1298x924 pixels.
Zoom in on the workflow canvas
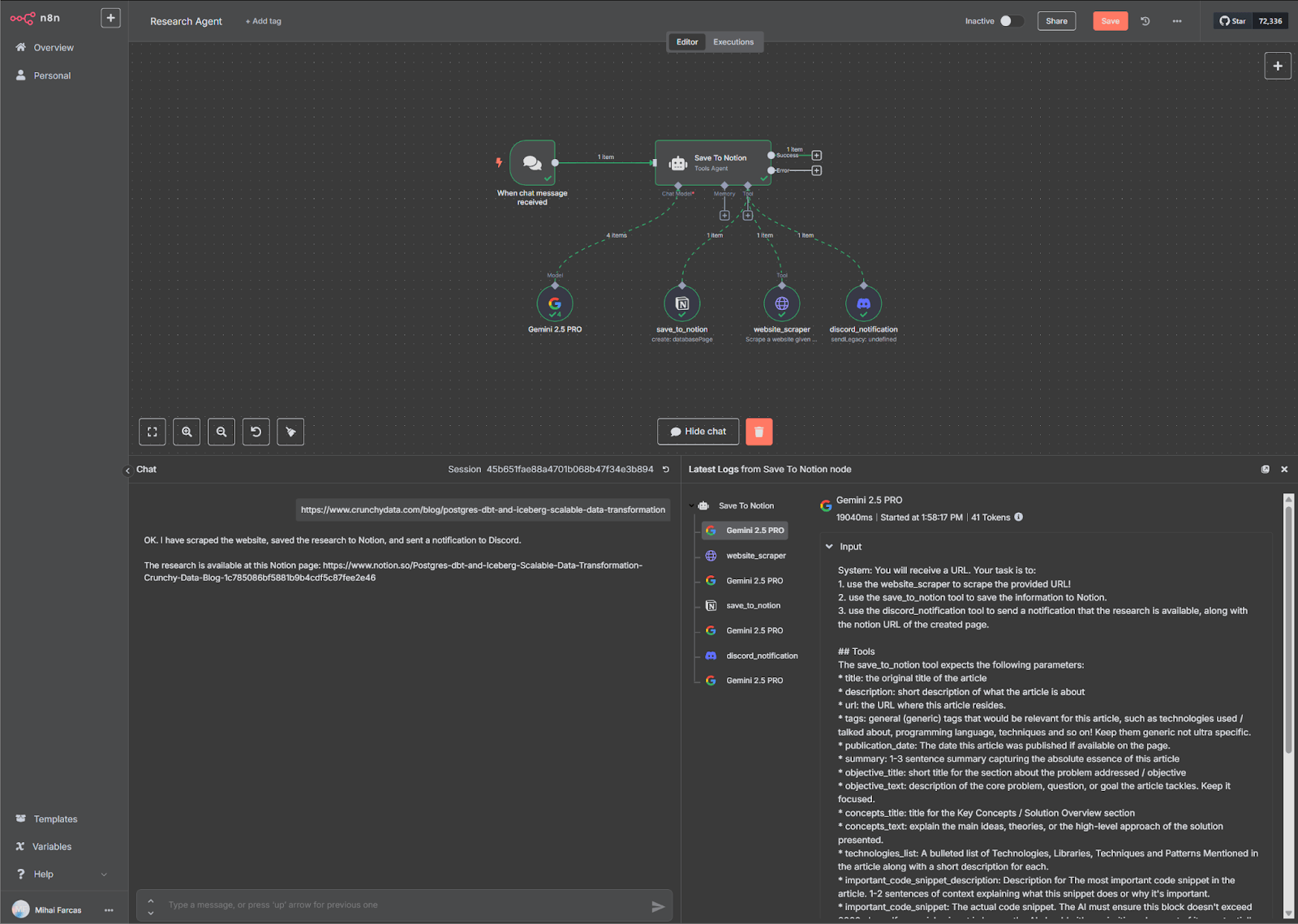(x=187, y=432)
